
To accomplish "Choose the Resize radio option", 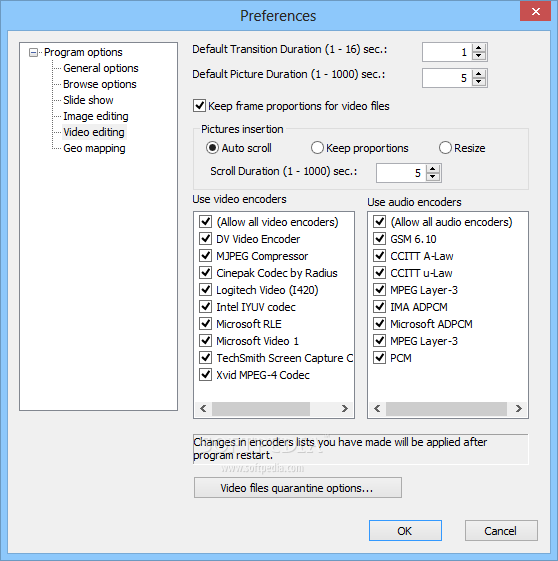I will click(x=445, y=148).
